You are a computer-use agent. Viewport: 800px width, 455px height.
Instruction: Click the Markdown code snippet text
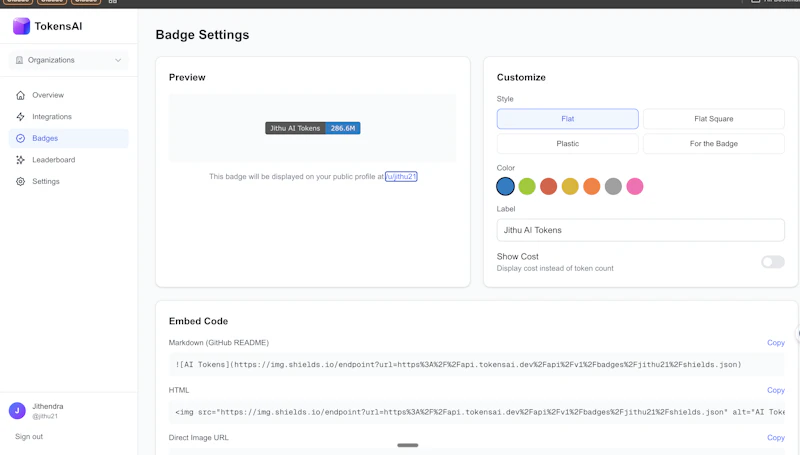(458, 365)
